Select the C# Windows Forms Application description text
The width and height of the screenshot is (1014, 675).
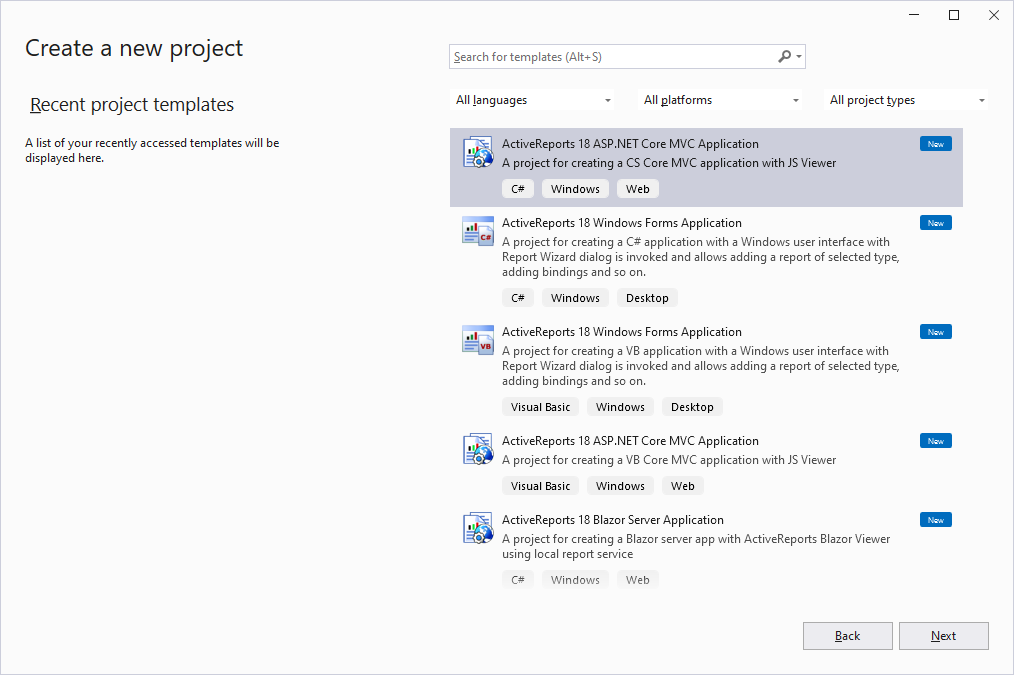pyautogui.click(x=700, y=257)
